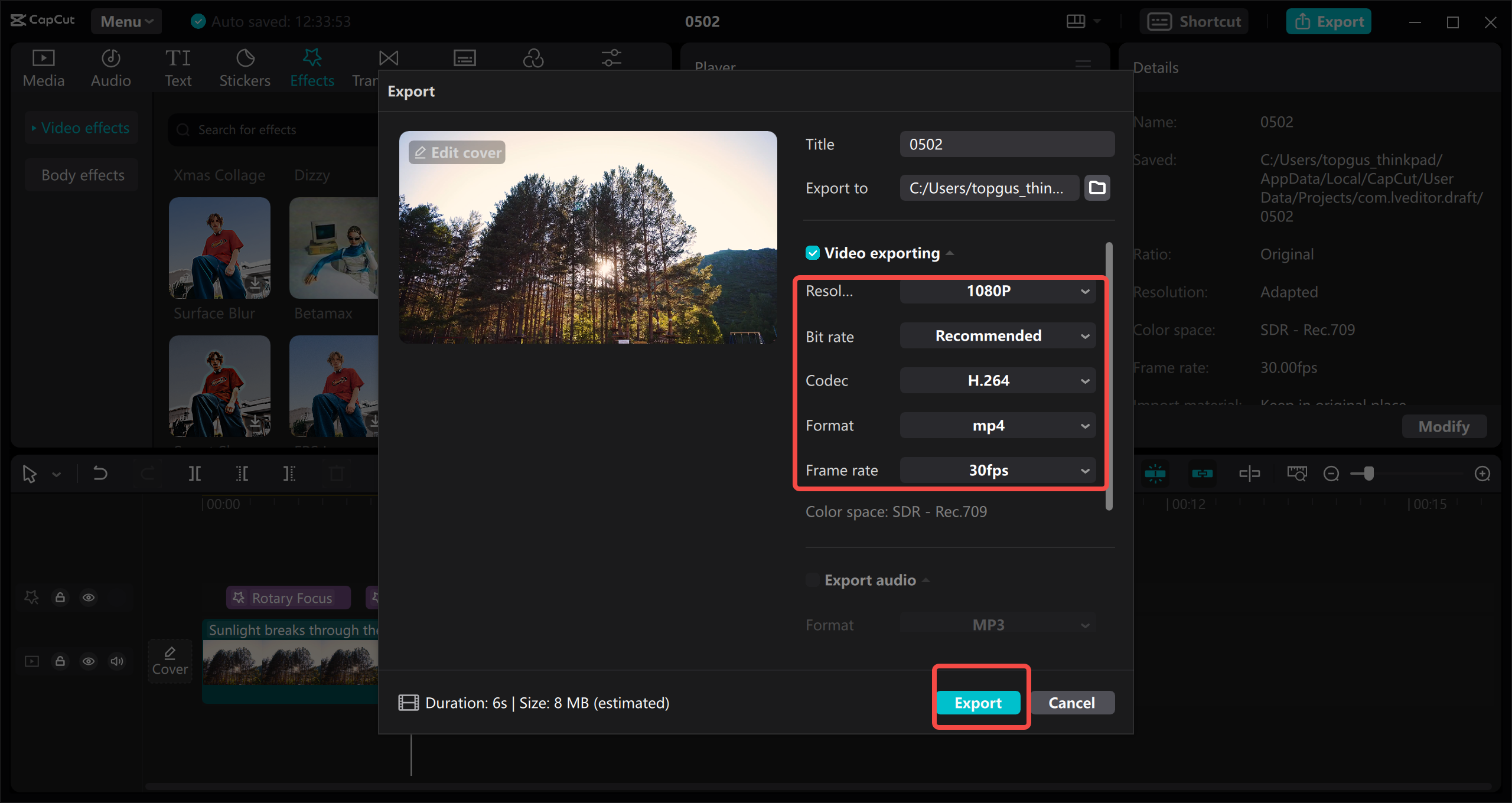Viewport: 1512px width, 803px height.
Task: Open the Stickers panel
Action: [x=245, y=66]
